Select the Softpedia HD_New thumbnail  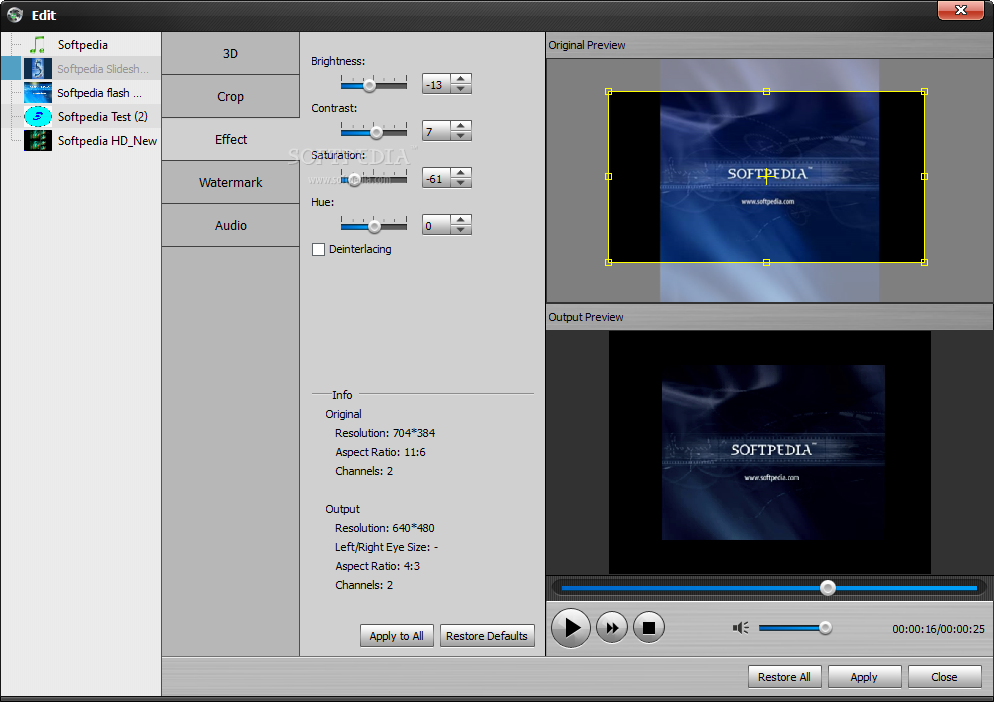click(x=37, y=141)
